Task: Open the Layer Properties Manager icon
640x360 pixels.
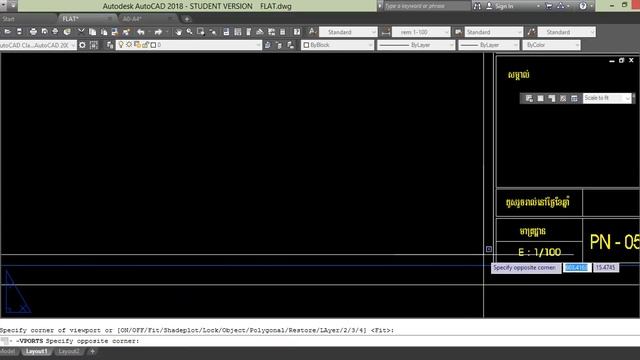Action: pos(110,45)
